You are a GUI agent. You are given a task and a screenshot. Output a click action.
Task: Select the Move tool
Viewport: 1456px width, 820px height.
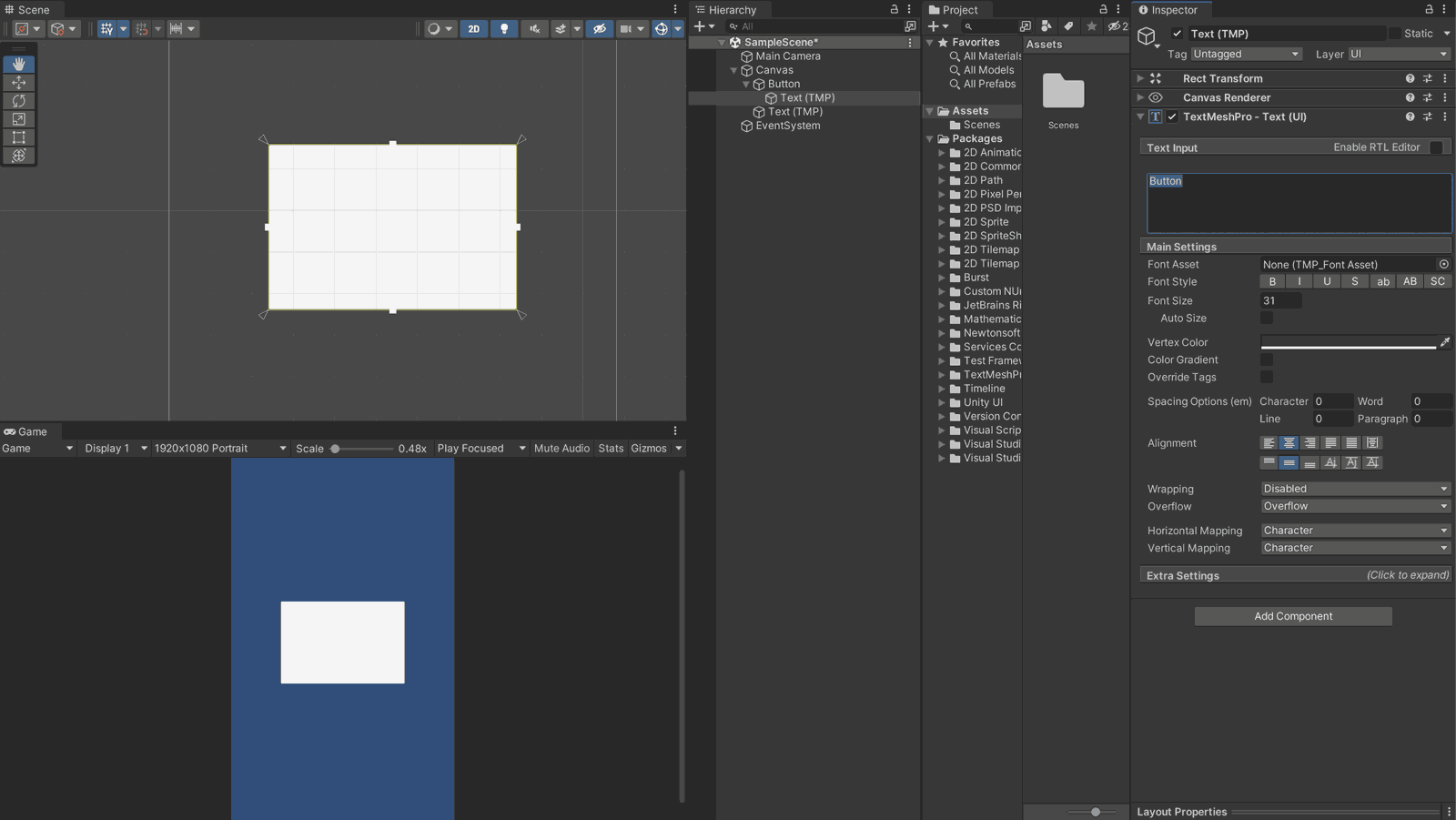(18, 82)
